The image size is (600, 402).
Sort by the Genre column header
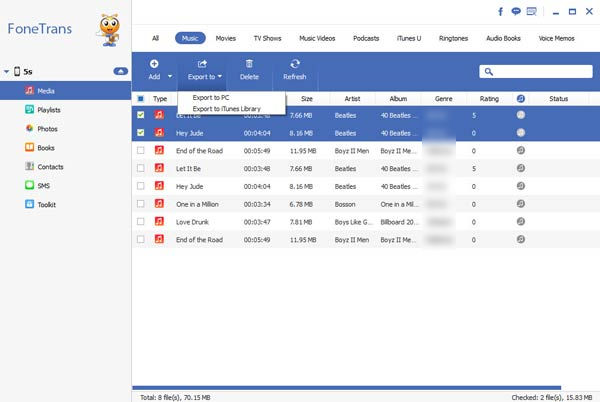[443, 99]
